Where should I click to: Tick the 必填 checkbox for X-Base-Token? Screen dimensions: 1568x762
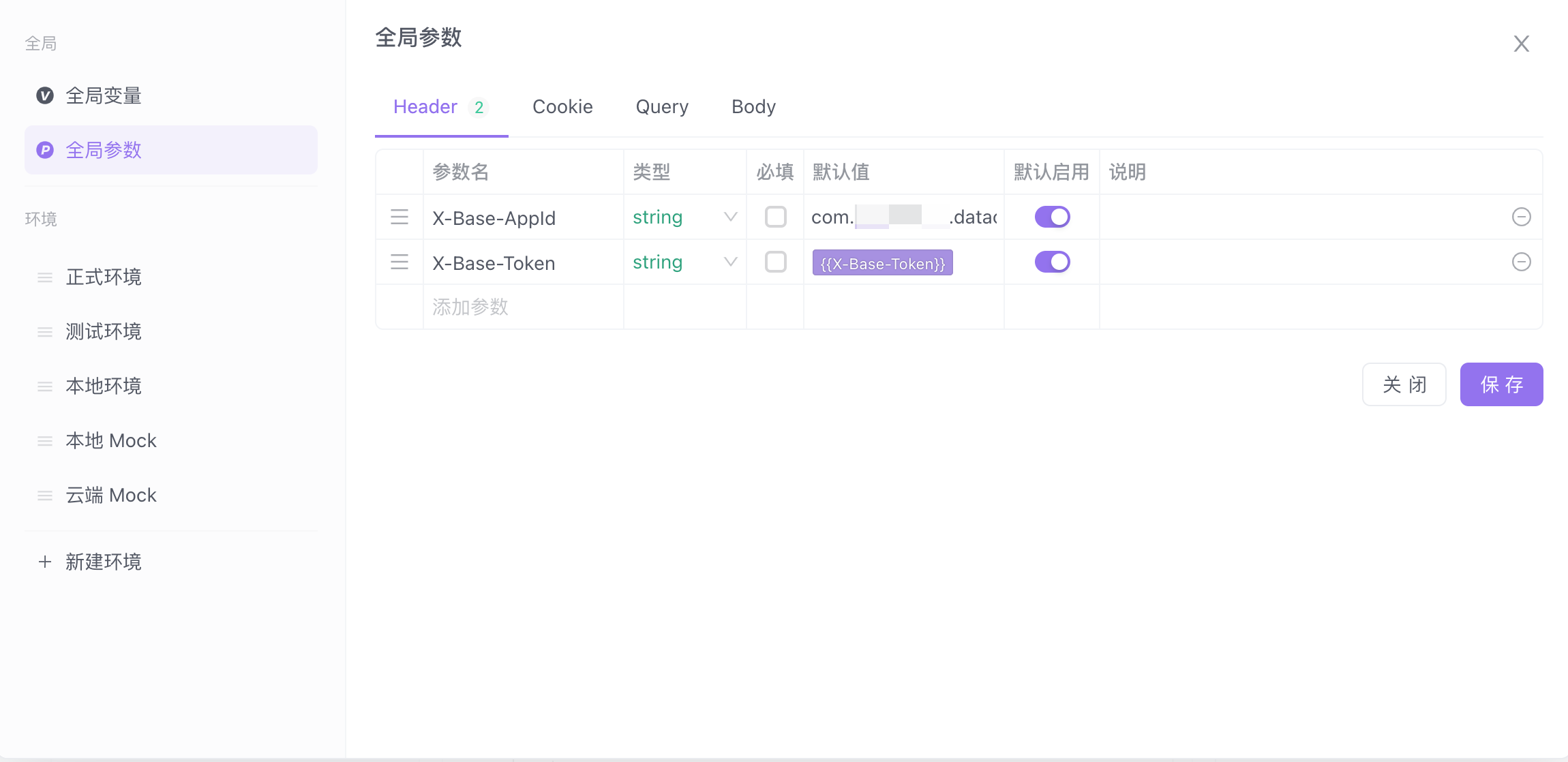[775, 262]
